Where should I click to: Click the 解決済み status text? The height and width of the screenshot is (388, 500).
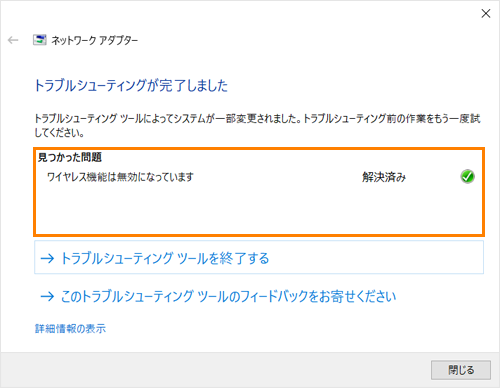point(384,177)
